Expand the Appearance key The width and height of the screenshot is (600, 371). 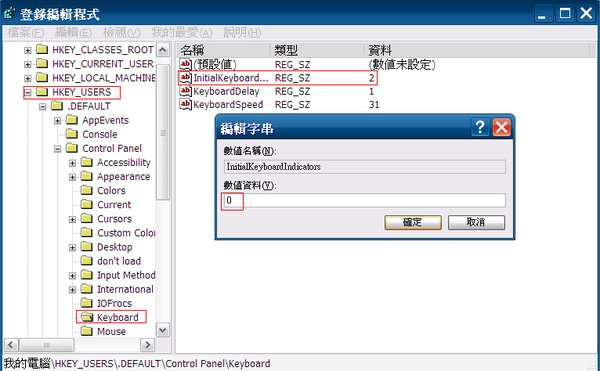(x=72, y=177)
